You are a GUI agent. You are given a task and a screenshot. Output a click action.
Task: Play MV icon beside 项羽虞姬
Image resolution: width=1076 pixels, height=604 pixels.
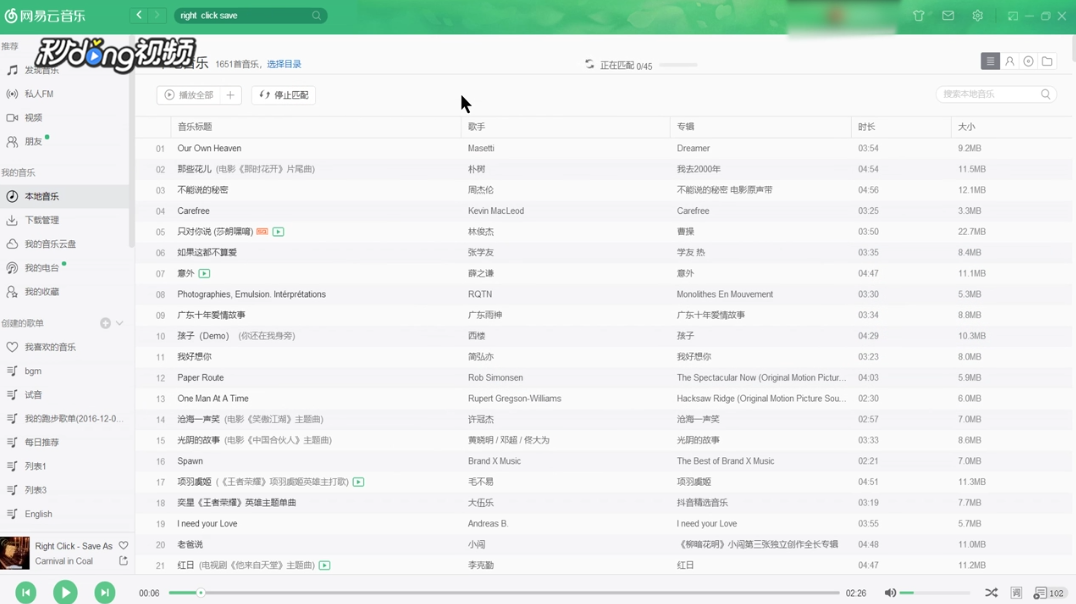[358, 482]
